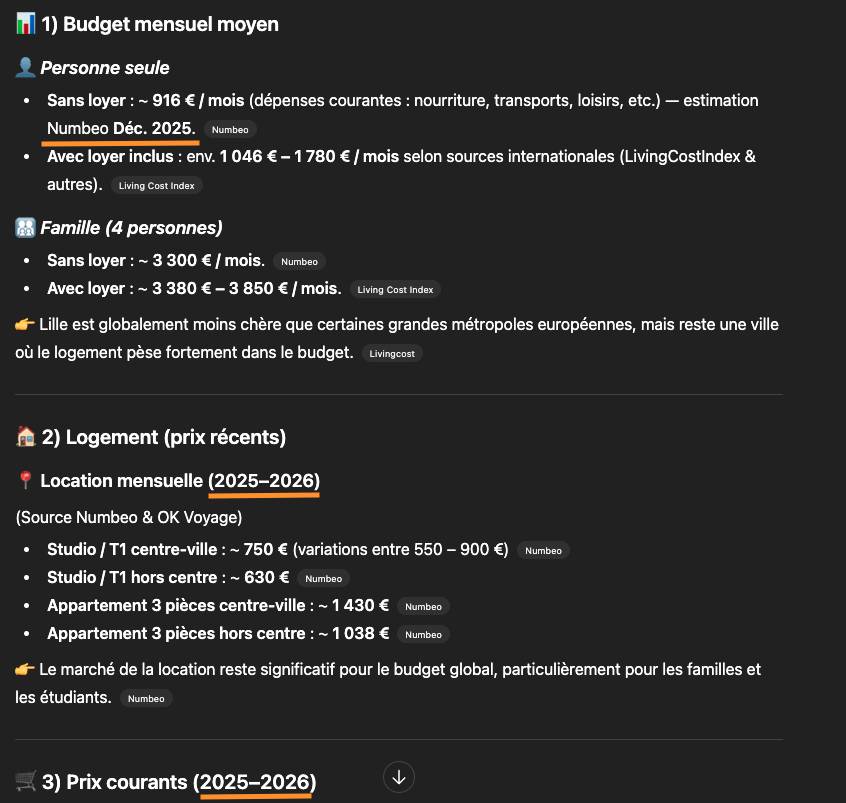
Task: Click the pointing hand emoji before 'Lille est globalement'
Action: pyautogui.click(x=26, y=325)
